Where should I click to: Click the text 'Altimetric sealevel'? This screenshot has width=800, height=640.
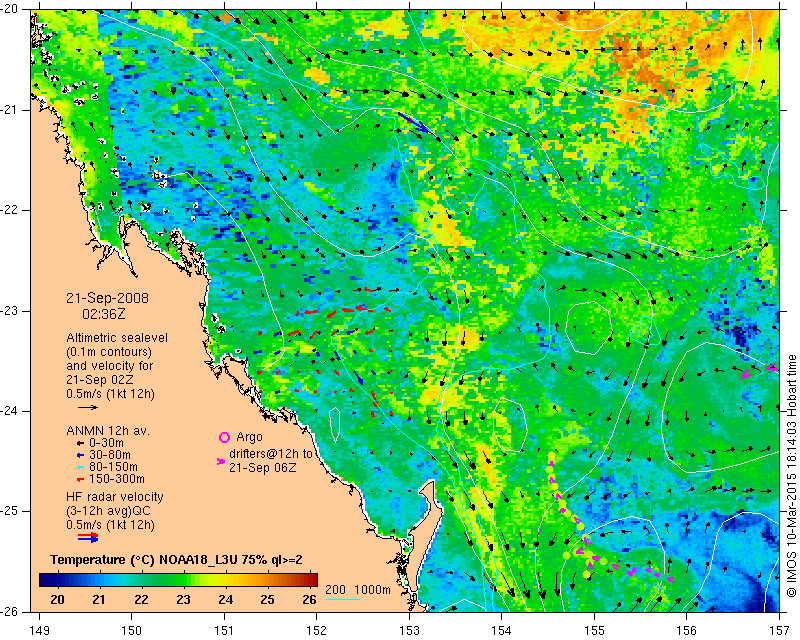tap(117, 338)
